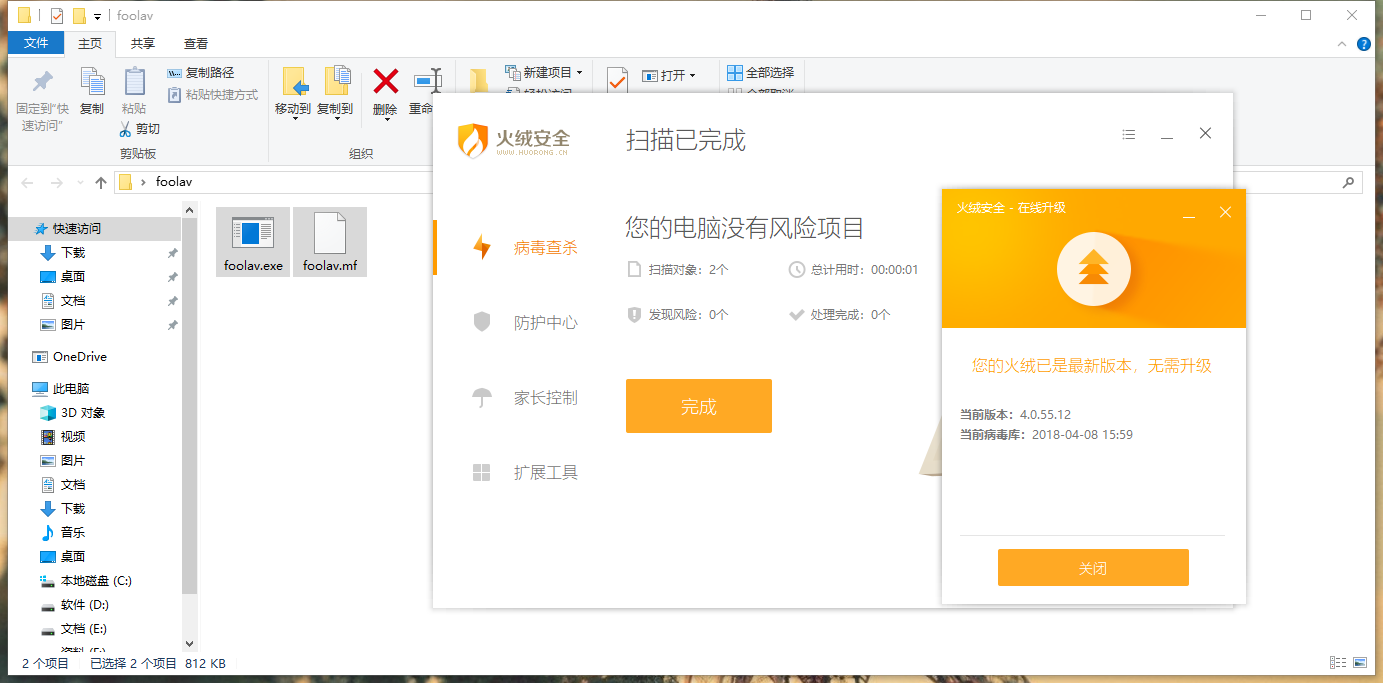The width and height of the screenshot is (1383, 683).
Task: Open the 删除 dropdown arrow in ribbon
Action: (x=385, y=122)
